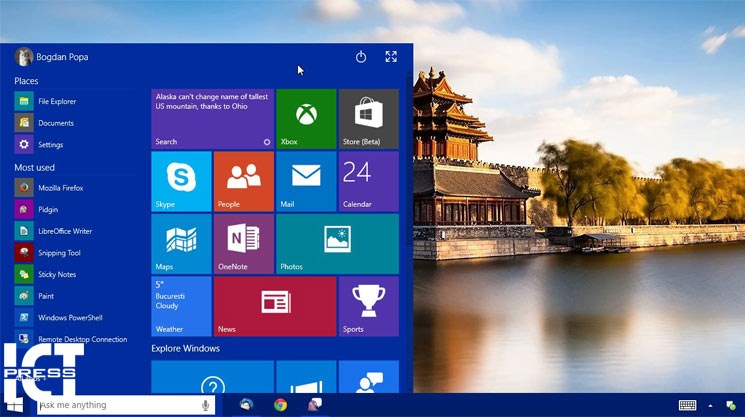Viewport: 745px width, 417px height.
Task: Open Settings from Places list
Action: click(50, 145)
